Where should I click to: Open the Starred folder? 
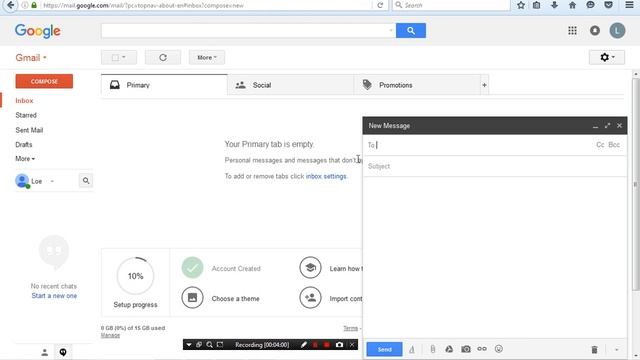tap(26, 115)
